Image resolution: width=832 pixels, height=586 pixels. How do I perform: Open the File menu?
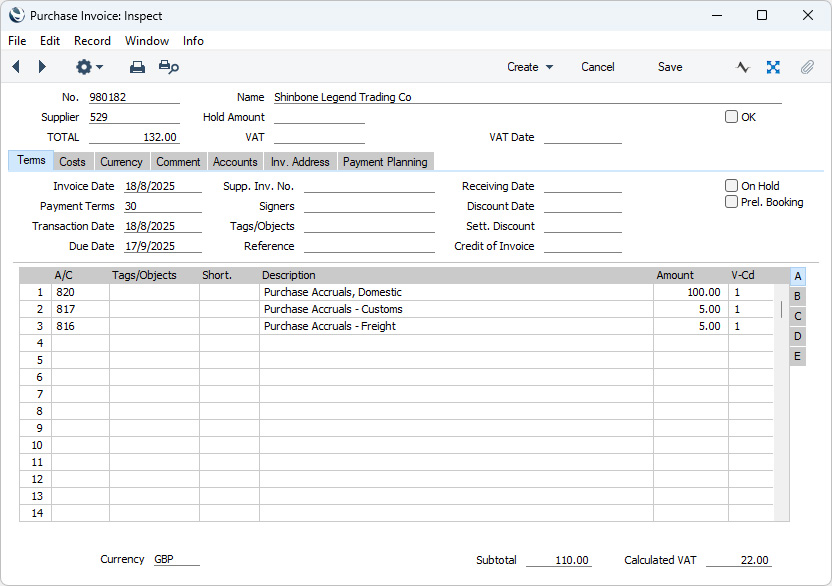coord(17,41)
